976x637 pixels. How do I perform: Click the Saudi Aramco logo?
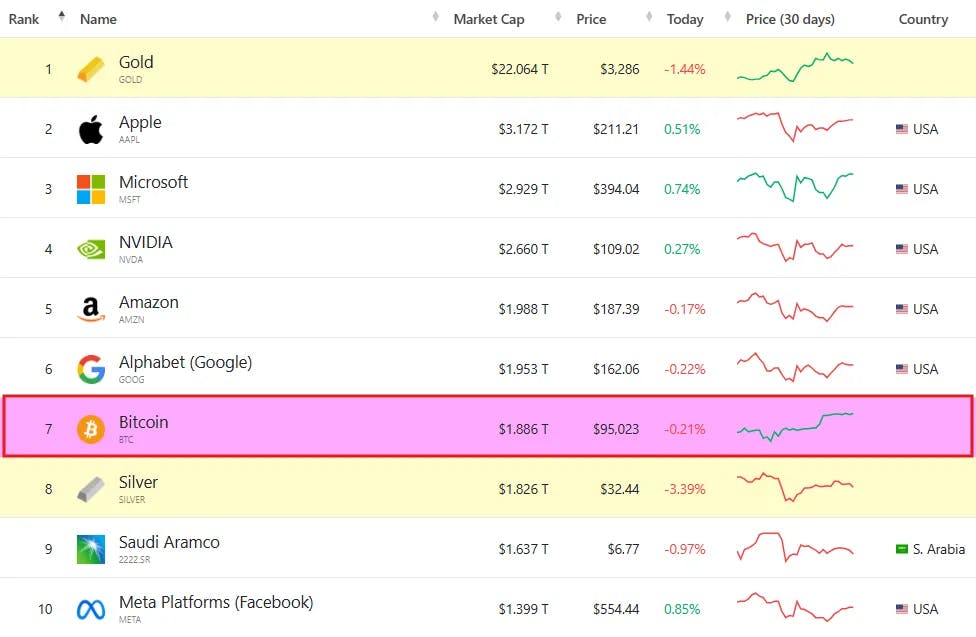(x=91, y=549)
